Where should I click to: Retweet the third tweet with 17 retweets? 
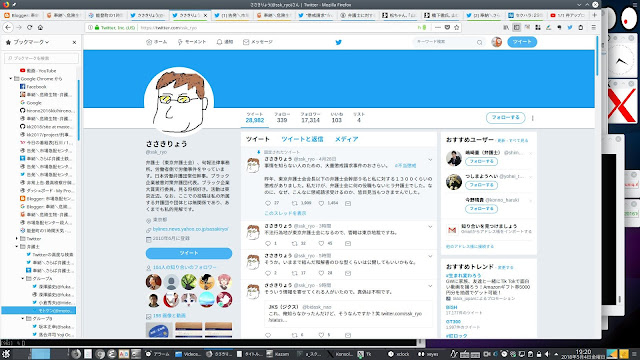[294, 273]
